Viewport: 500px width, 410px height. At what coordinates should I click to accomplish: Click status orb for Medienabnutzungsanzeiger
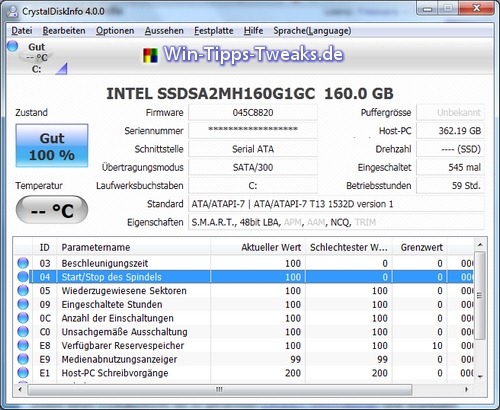23,359
